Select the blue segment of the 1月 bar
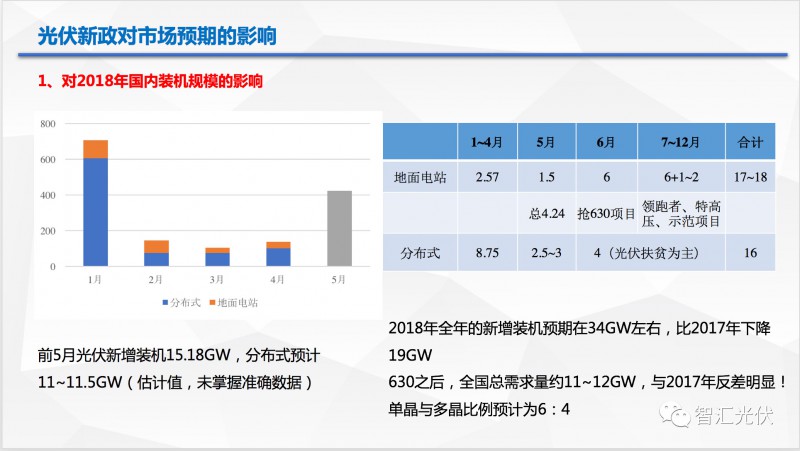The height and width of the screenshot is (451, 800). 95,212
